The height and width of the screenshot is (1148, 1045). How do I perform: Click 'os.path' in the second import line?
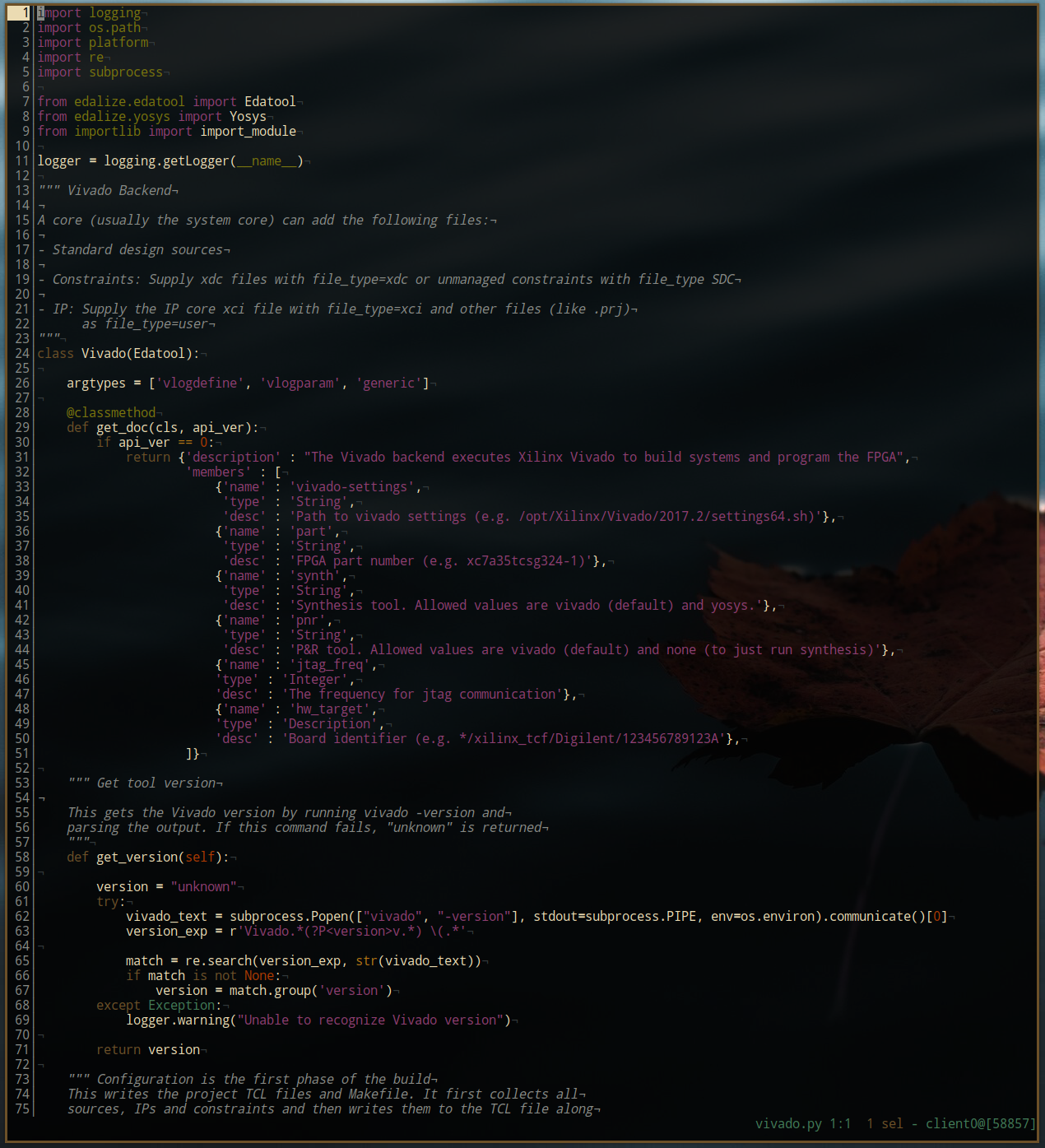(x=115, y=27)
